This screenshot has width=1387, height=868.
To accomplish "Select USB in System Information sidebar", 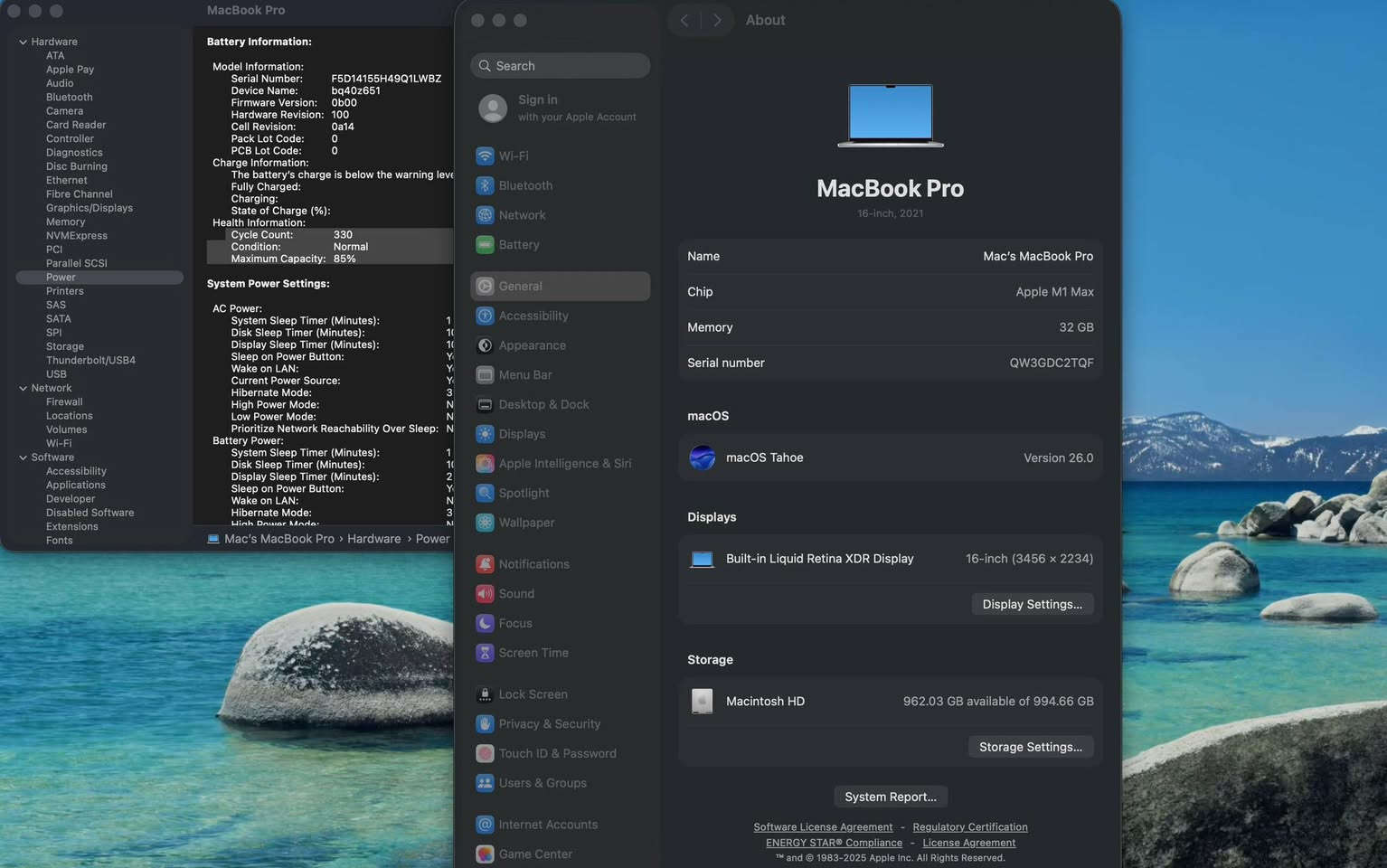I will point(56,374).
